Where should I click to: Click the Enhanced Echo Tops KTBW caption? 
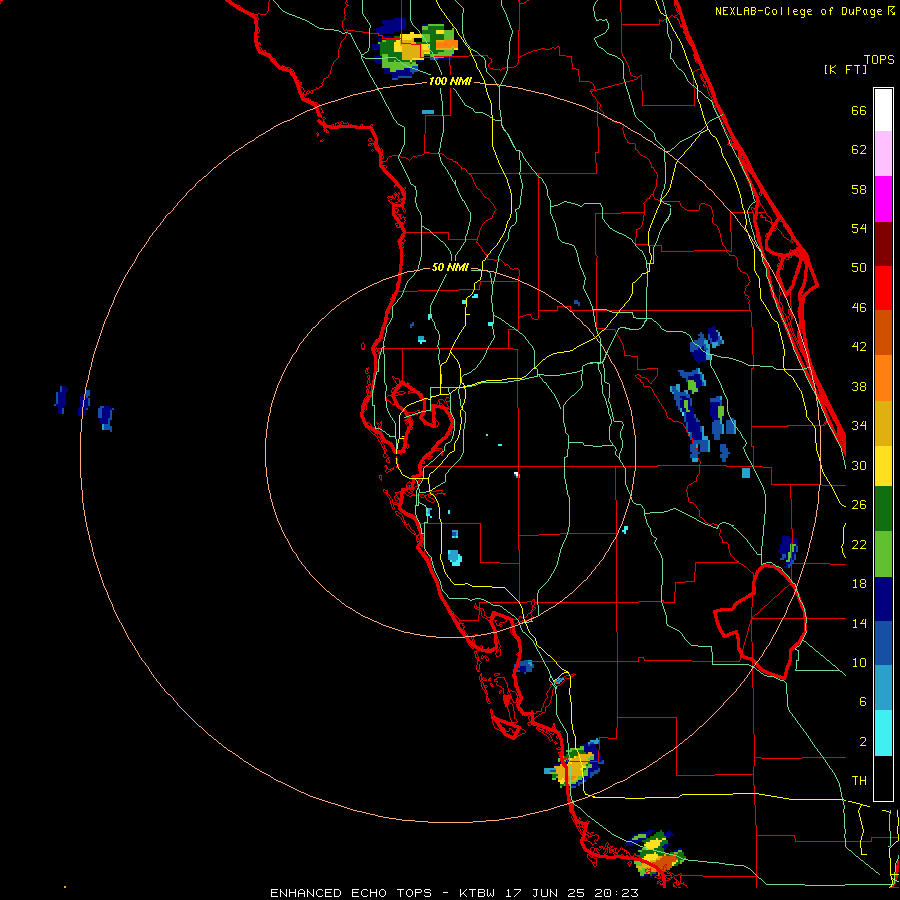pos(454,893)
